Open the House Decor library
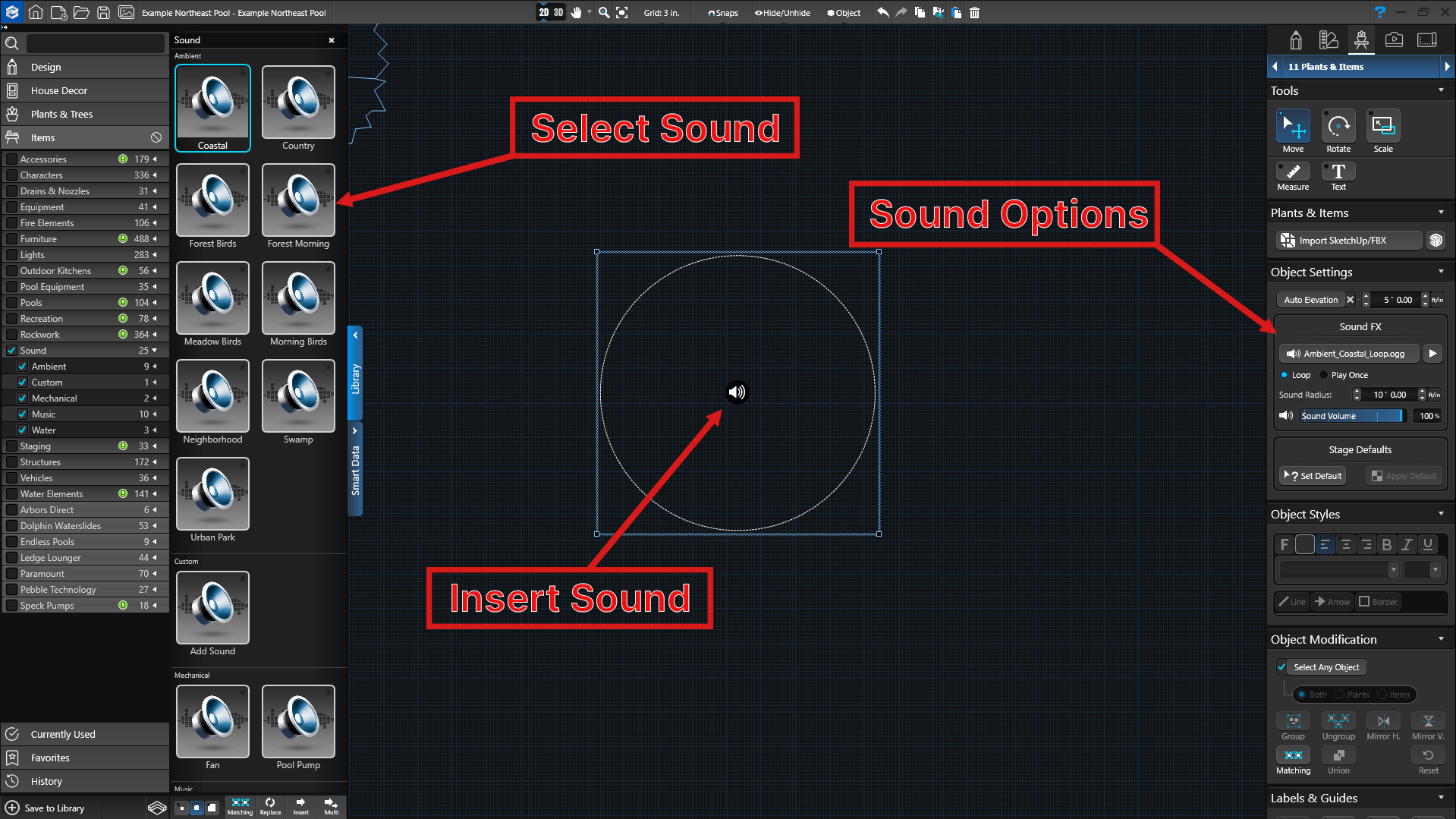1456x819 pixels. tap(85, 90)
